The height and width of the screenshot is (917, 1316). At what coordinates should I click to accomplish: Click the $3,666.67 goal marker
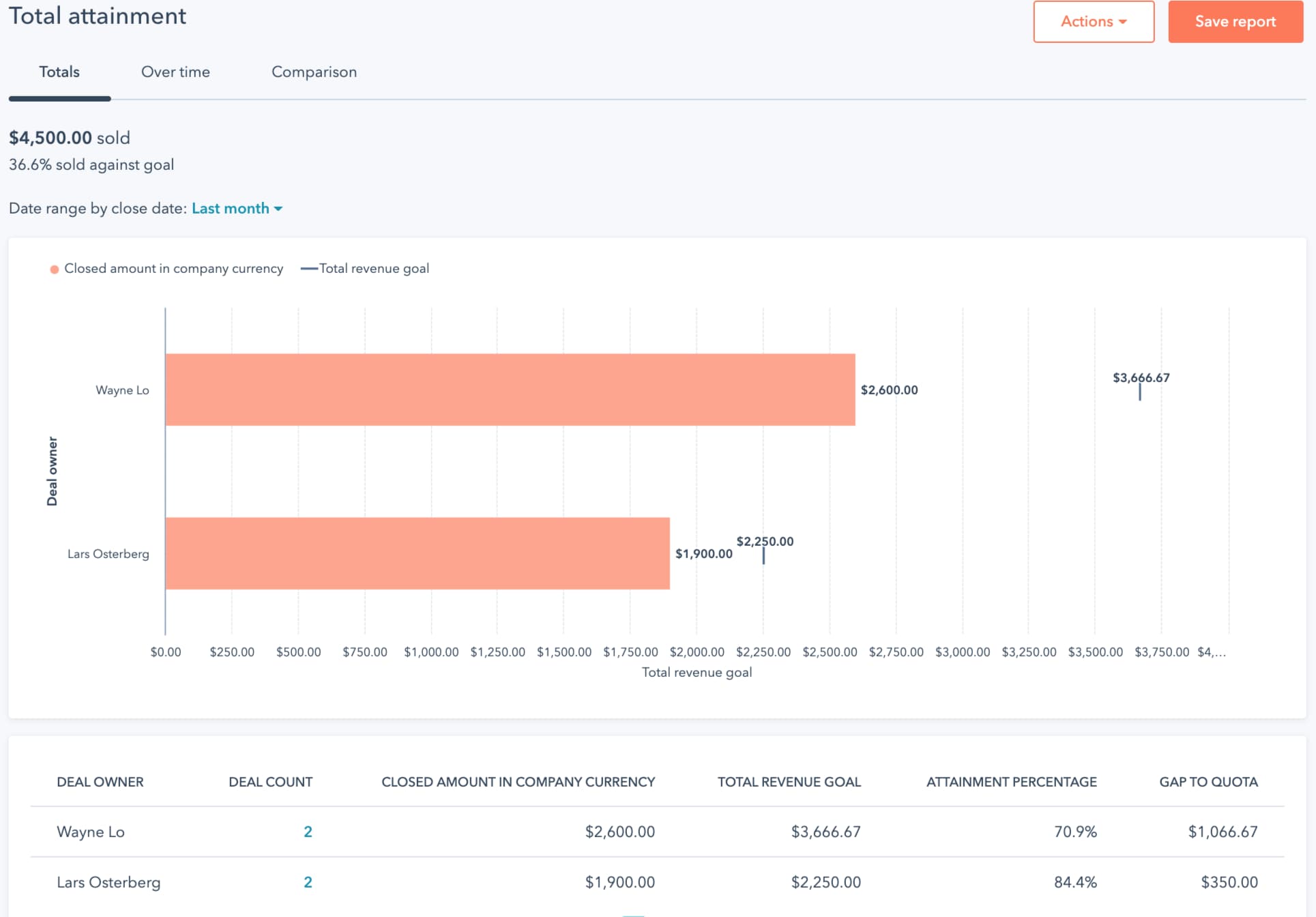point(1139,392)
